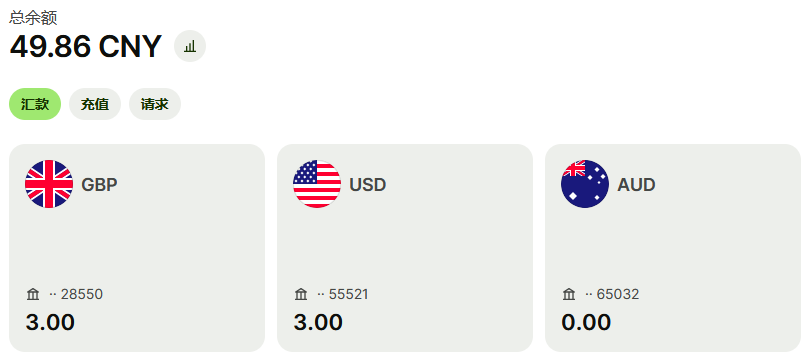
Task: Open the USD balance card
Action: [x=405, y=248]
